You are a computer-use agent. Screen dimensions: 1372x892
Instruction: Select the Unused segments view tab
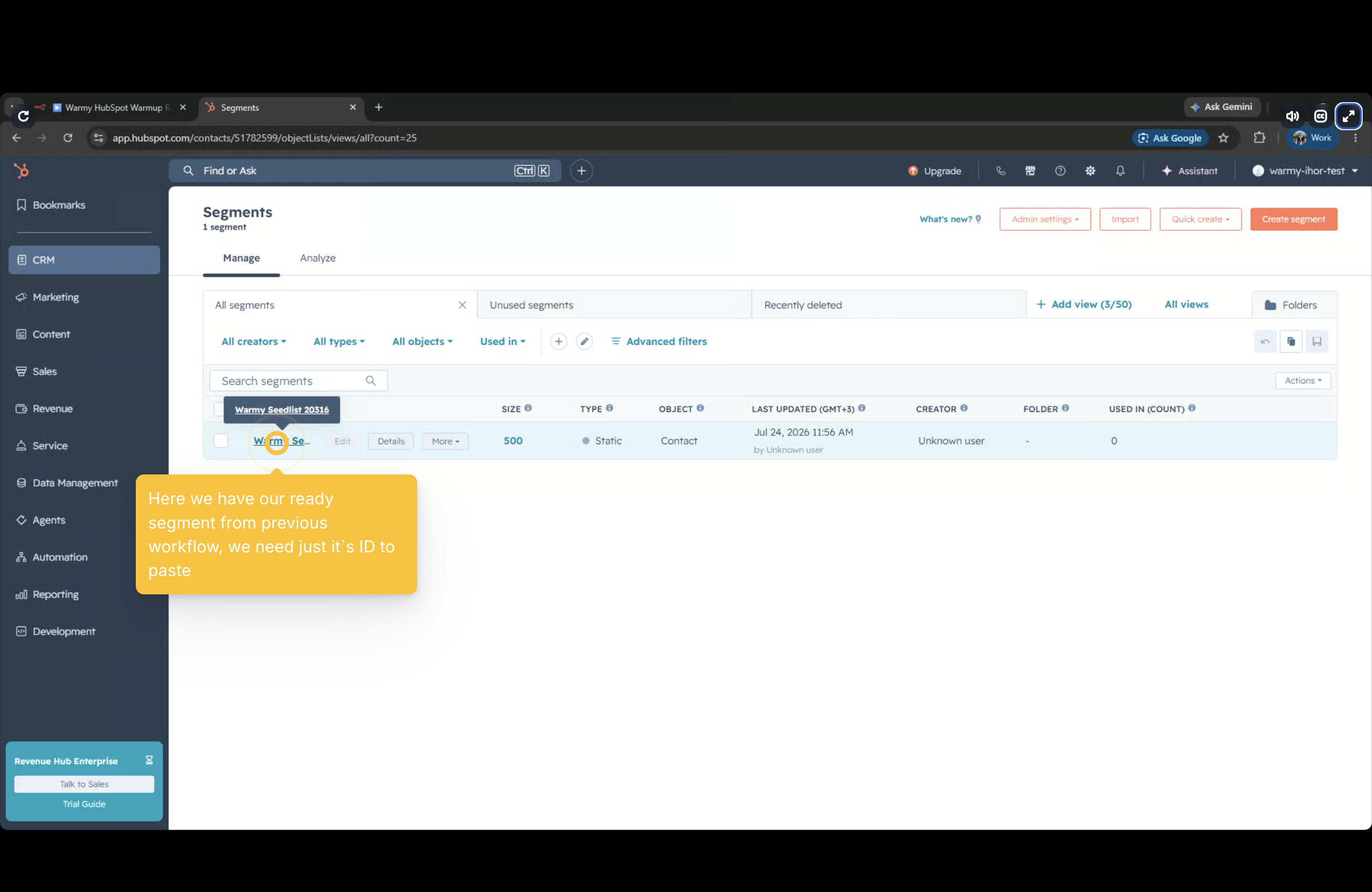pos(614,305)
